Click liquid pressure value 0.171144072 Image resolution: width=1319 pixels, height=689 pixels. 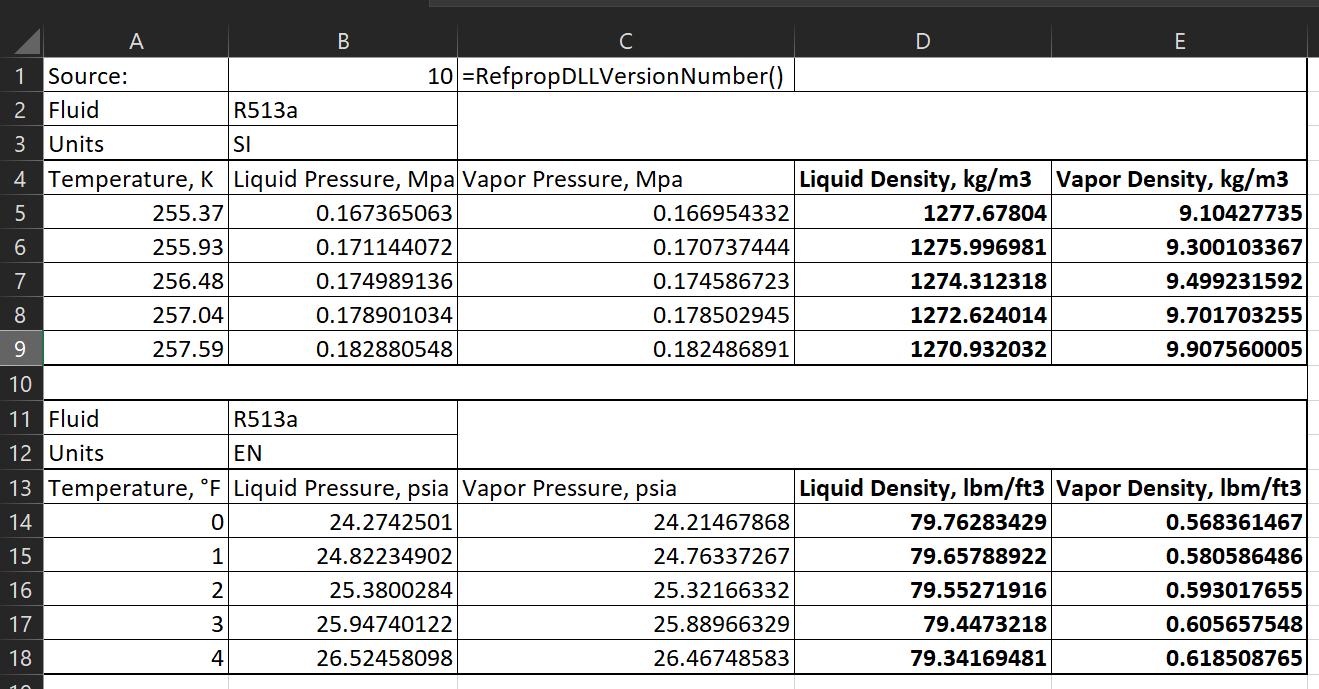pos(343,247)
